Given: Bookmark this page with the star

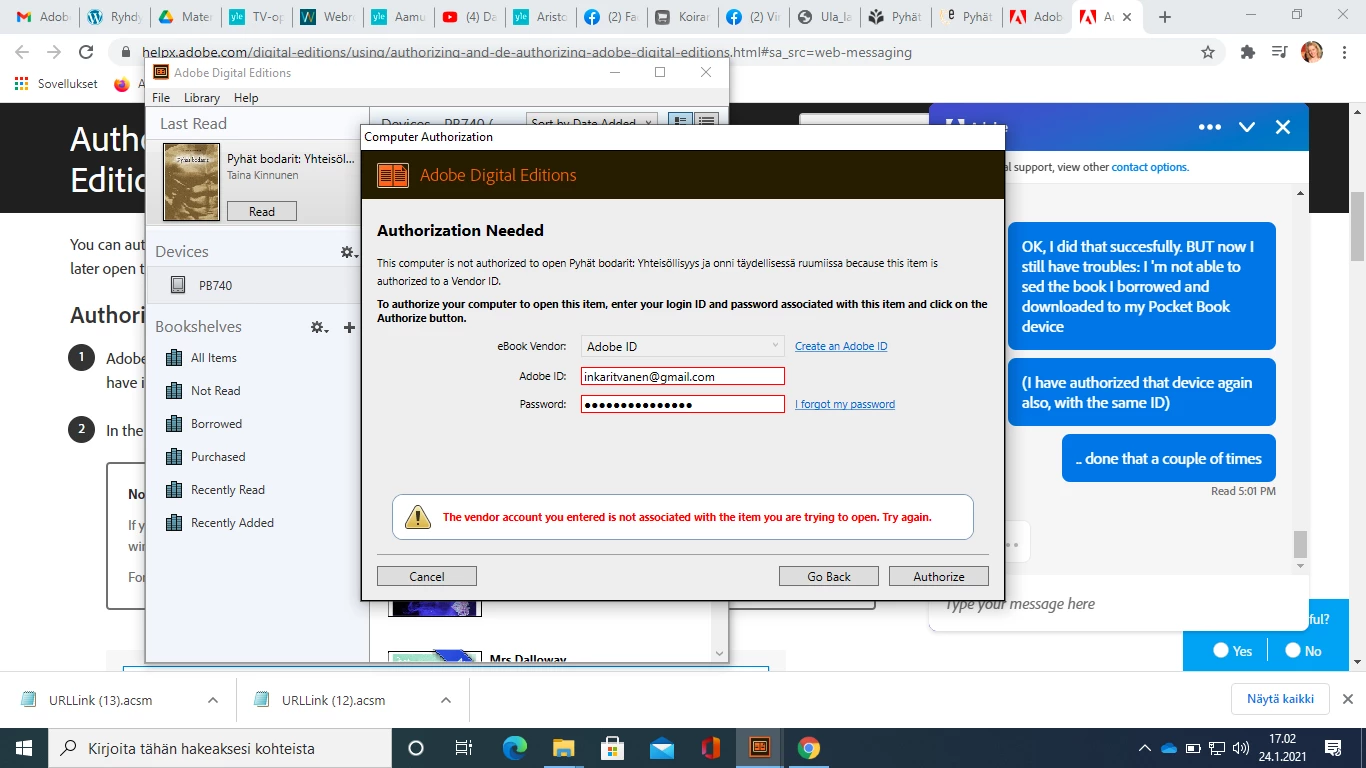Looking at the screenshot, I should click(1208, 52).
